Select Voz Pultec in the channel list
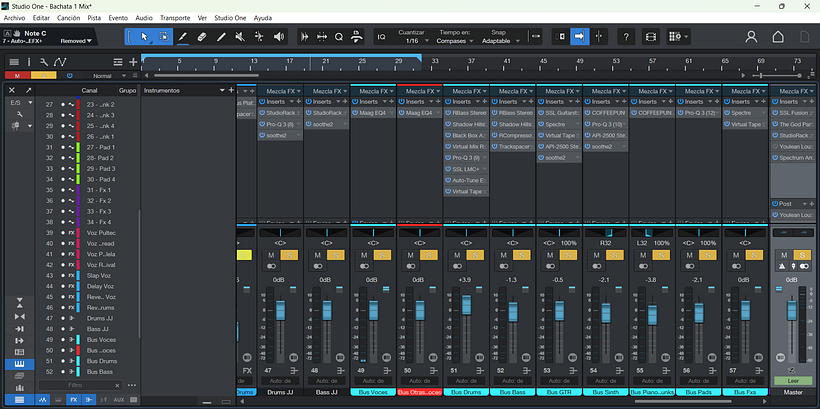This screenshot has height=409, width=820. click(x=99, y=233)
